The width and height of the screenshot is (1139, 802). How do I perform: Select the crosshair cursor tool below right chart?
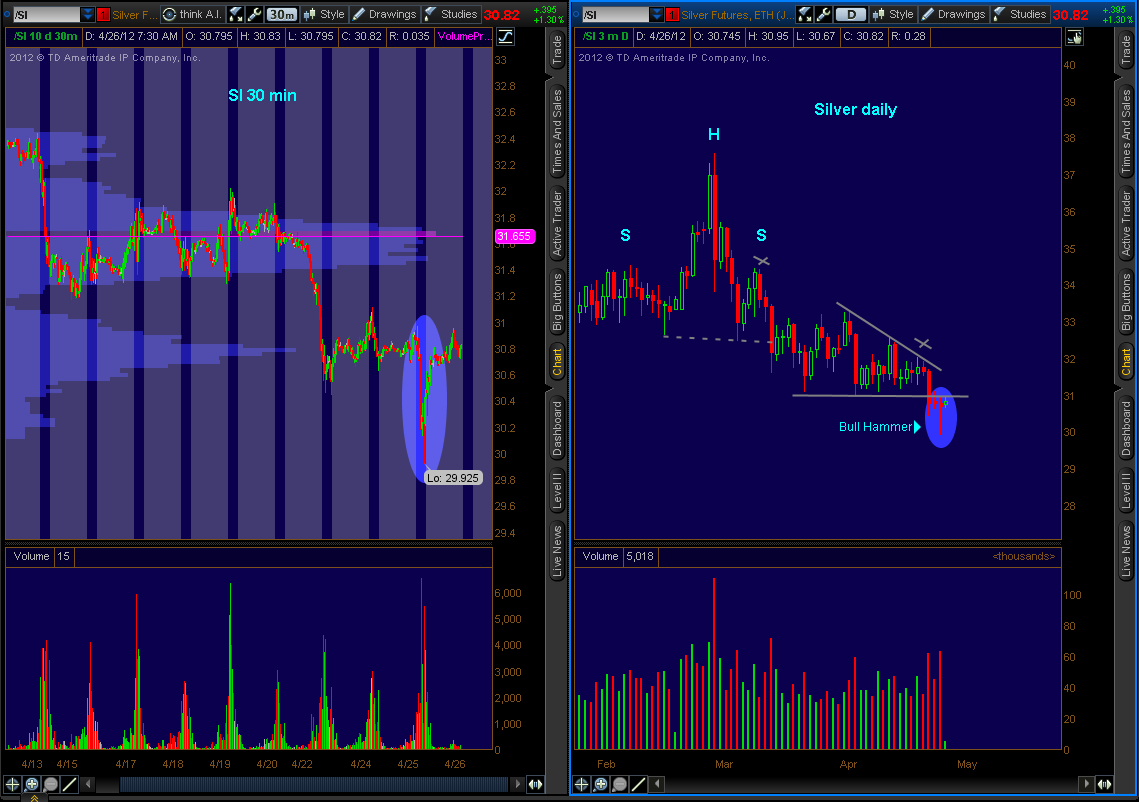coord(581,785)
